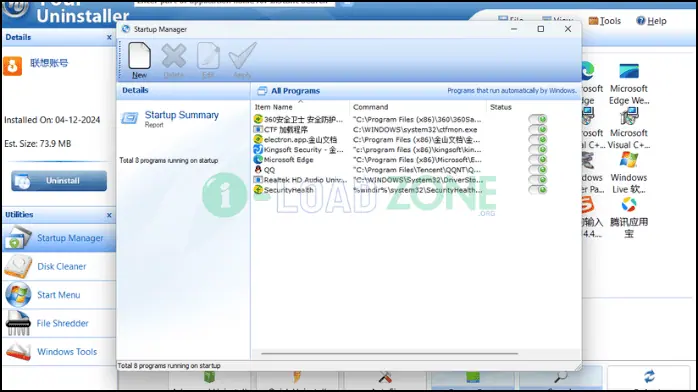The image size is (698, 392).
Task: Open Windows Tools utility
Action: [x=59, y=352]
